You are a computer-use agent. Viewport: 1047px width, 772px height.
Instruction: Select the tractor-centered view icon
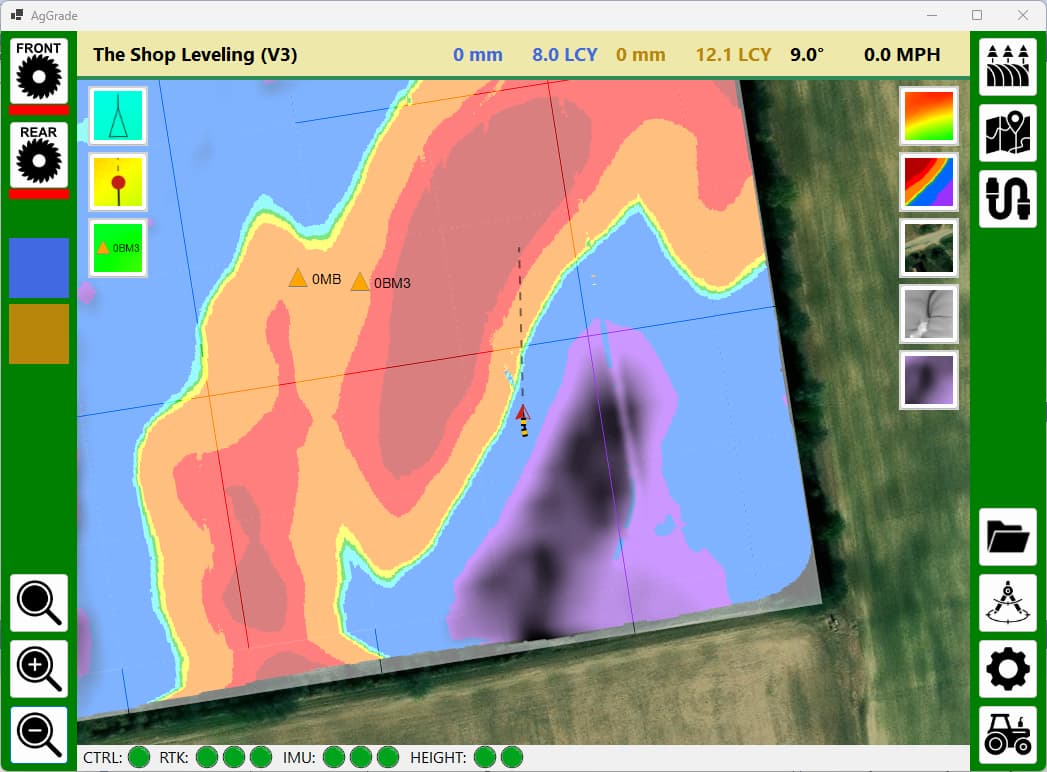(118, 115)
